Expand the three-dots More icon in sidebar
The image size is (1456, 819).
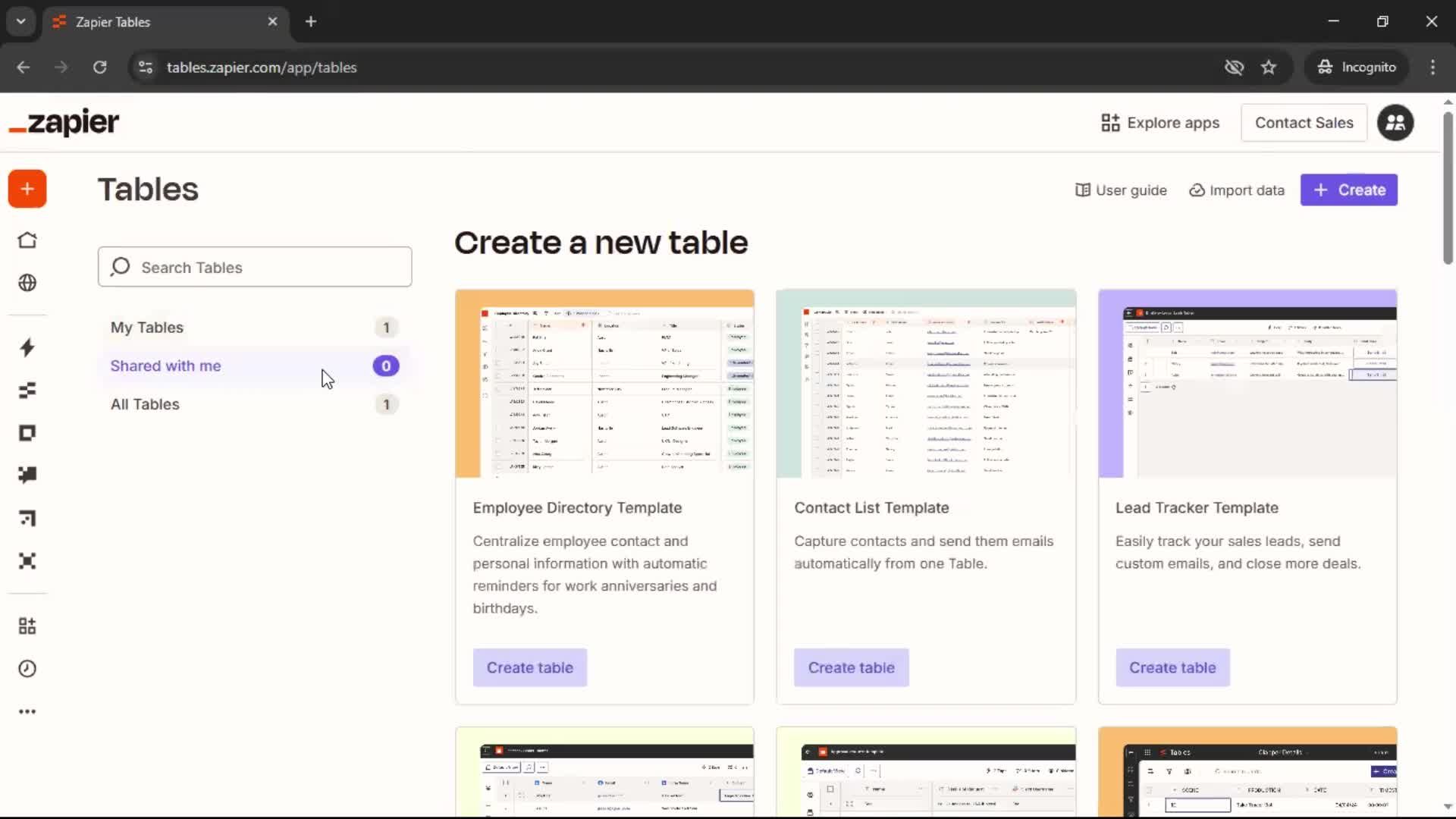point(27,711)
